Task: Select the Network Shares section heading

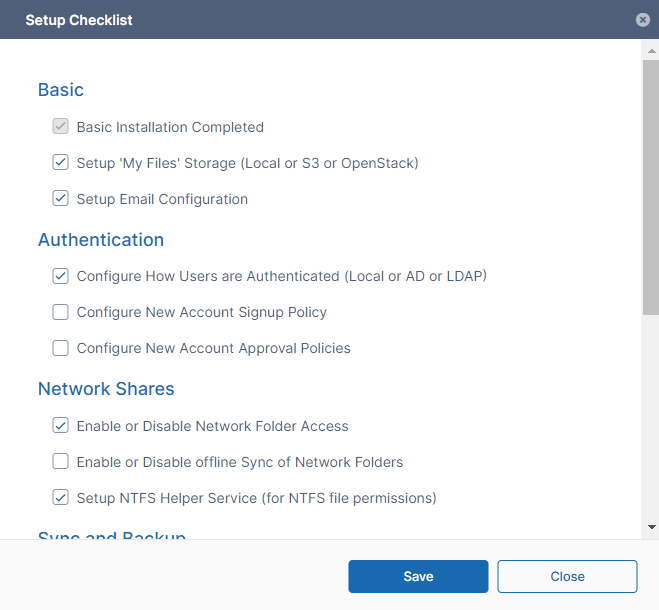Action: tap(106, 389)
